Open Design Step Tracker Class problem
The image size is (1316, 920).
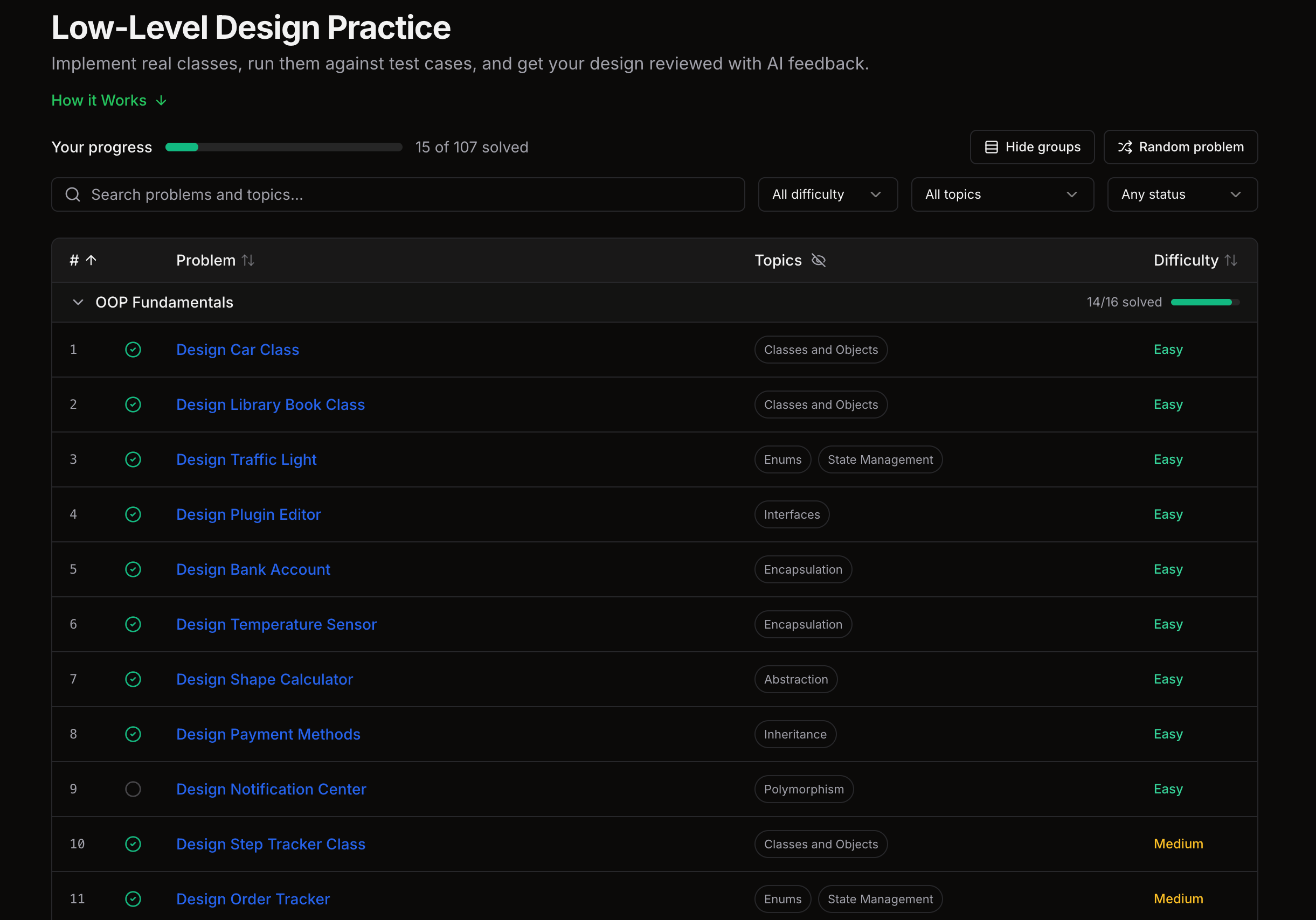click(x=271, y=844)
